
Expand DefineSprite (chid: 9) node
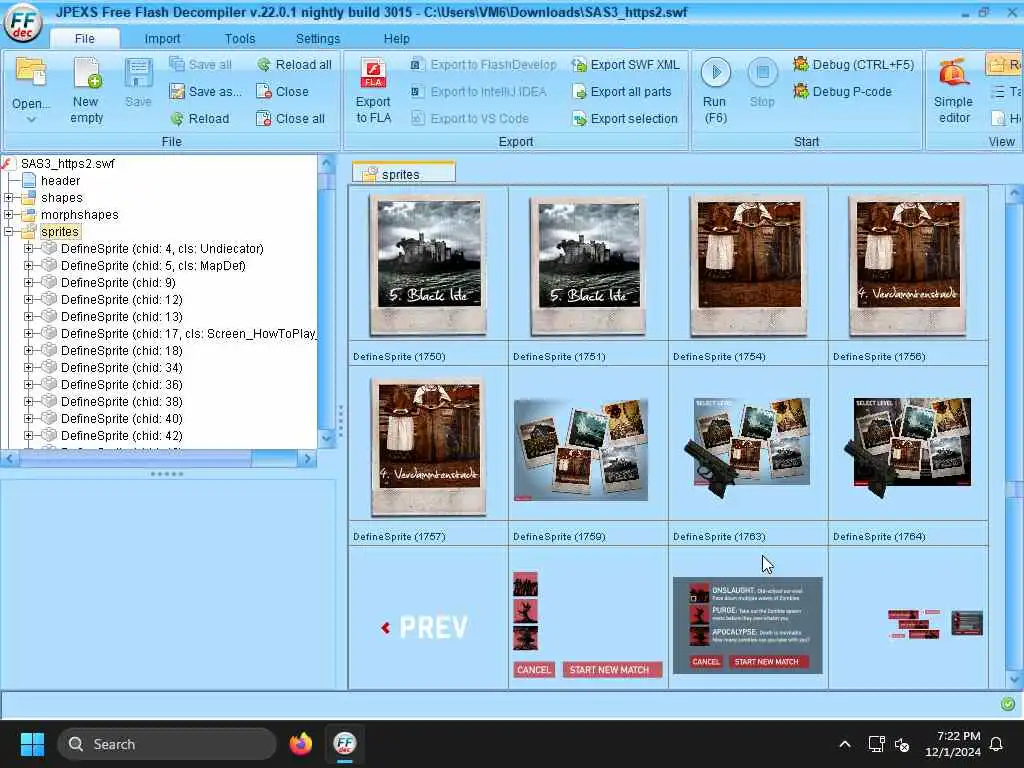point(28,282)
